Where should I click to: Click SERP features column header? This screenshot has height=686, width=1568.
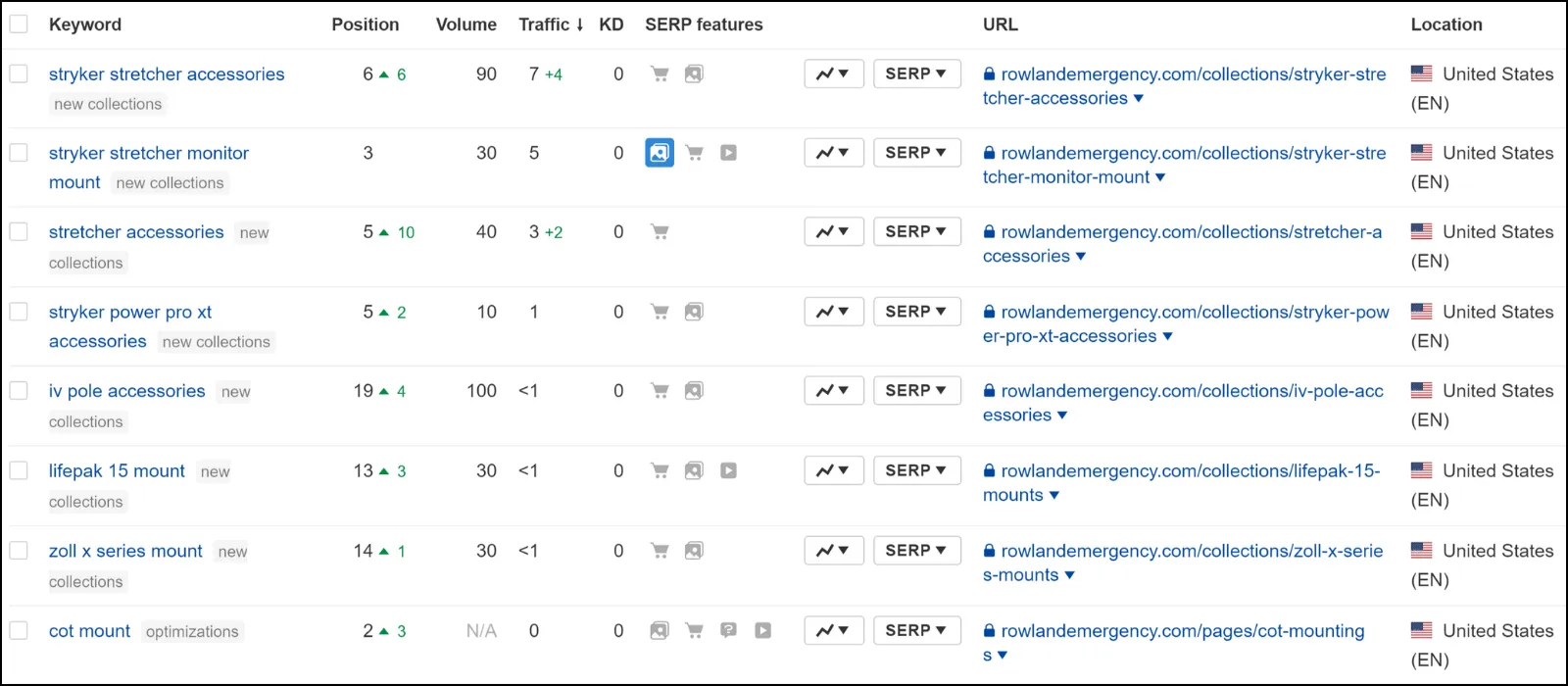click(x=704, y=24)
